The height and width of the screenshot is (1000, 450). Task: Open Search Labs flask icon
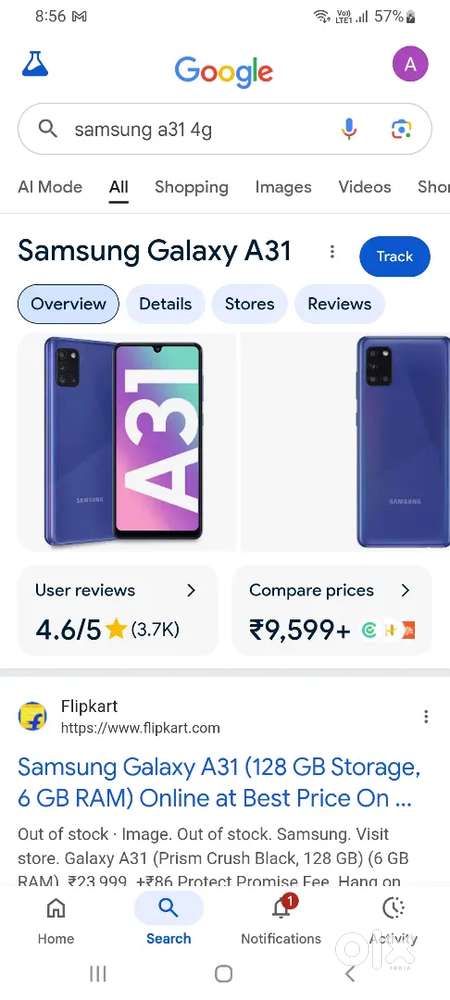[34, 64]
